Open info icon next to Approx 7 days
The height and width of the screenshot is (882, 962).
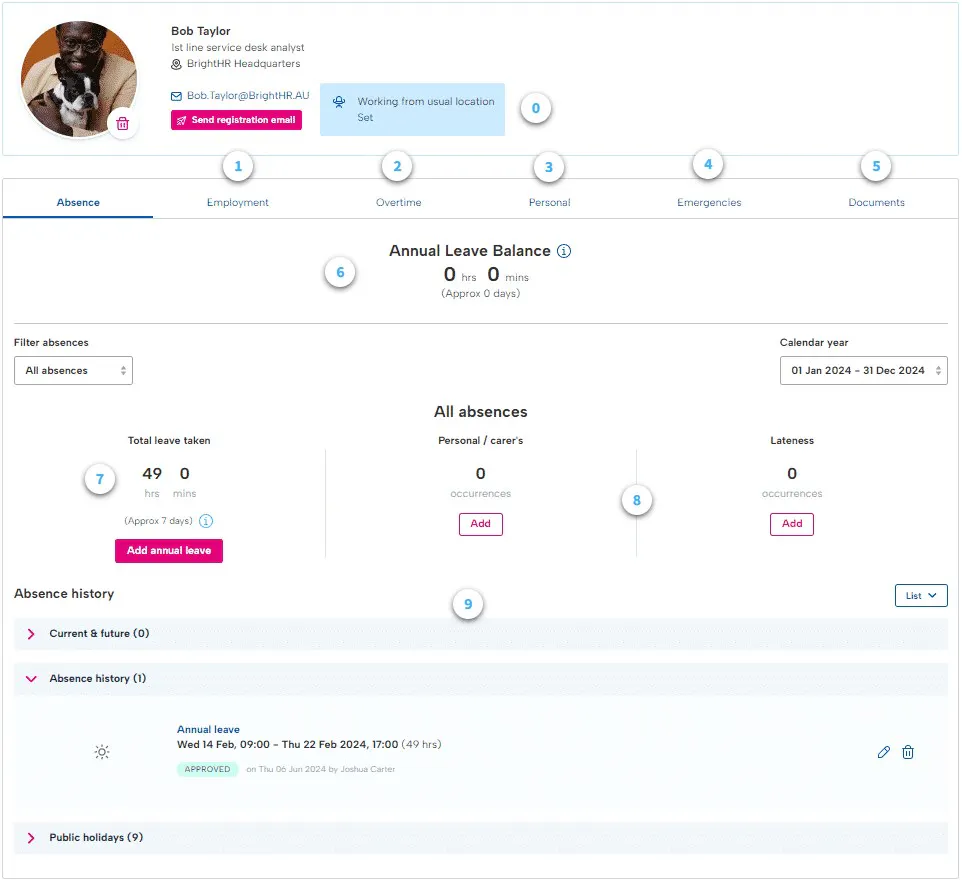[206, 521]
